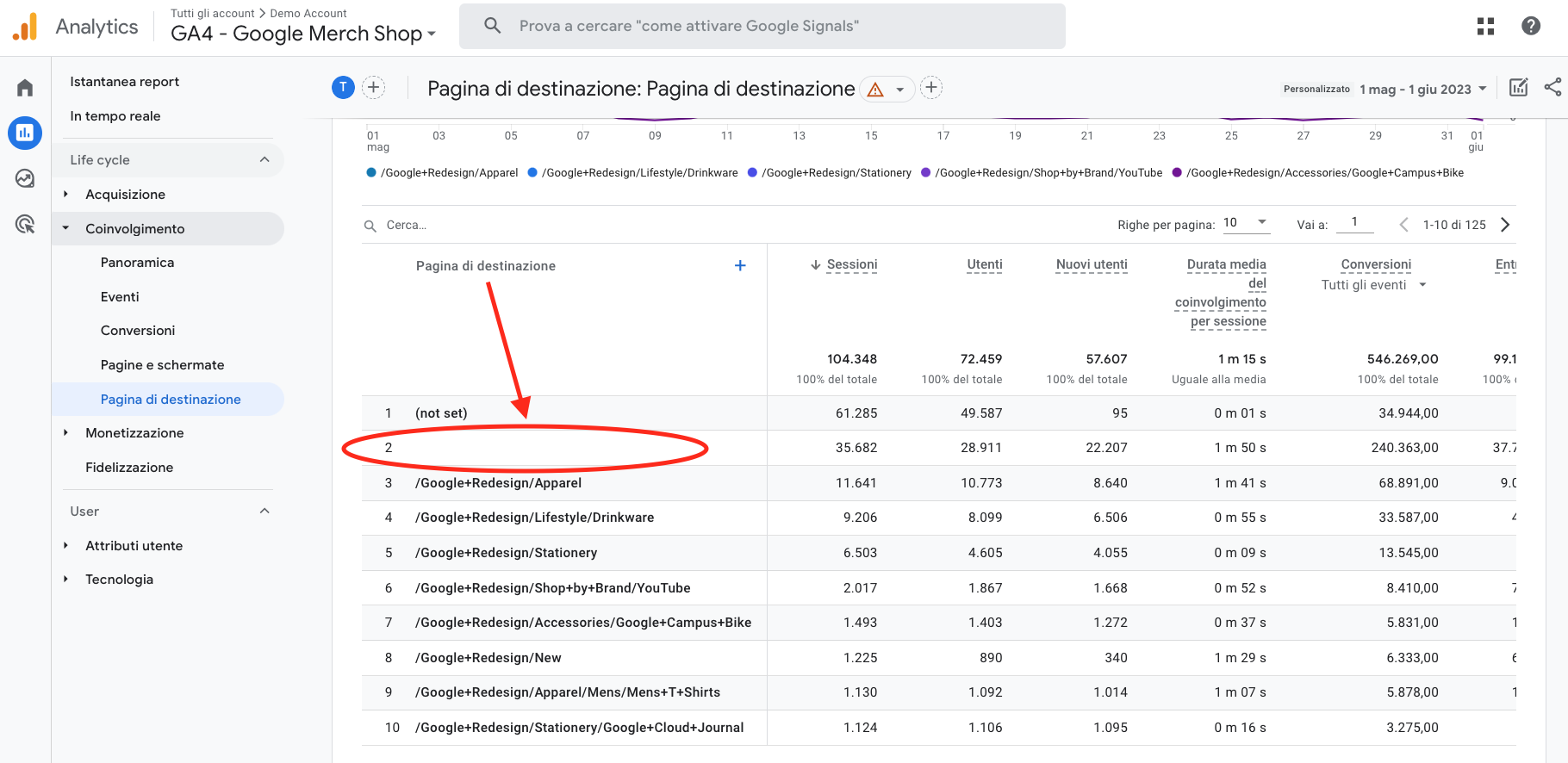The height and width of the screenshot is (763, 1568).
Task: Sort table by Sessioni column
Action: [852, 264]
